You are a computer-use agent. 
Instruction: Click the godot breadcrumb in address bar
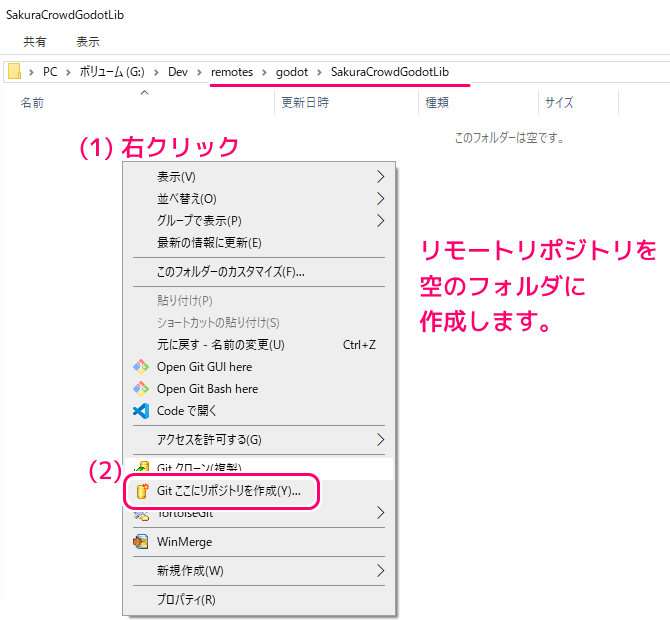(294, 72)
